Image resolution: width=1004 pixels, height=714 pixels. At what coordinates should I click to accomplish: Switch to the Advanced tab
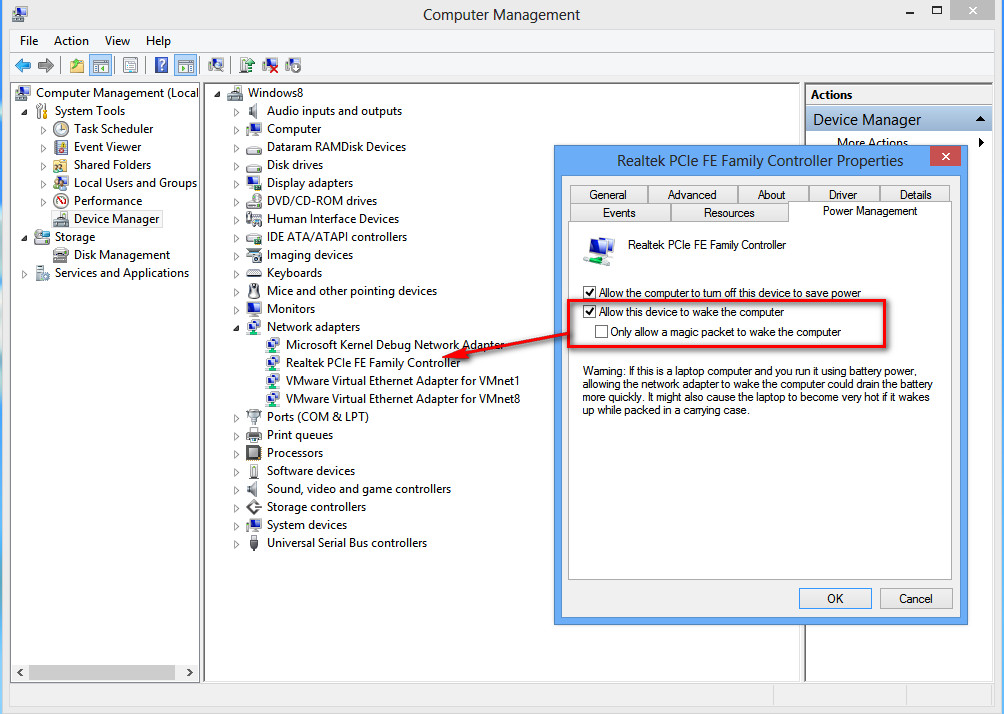pyautogui.click(x=692, y=195)
